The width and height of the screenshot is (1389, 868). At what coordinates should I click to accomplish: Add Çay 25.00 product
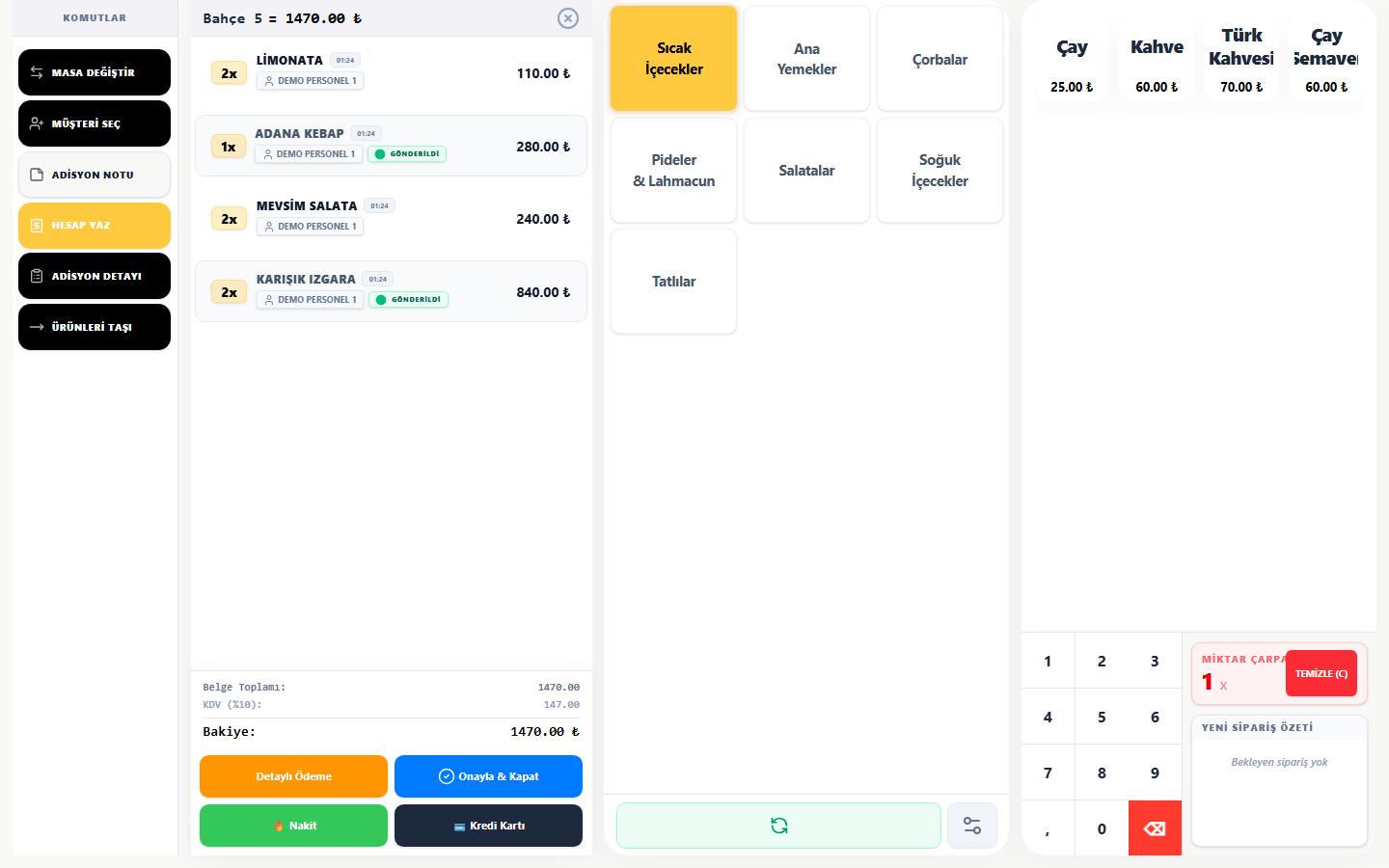(x=1072, y=60)
